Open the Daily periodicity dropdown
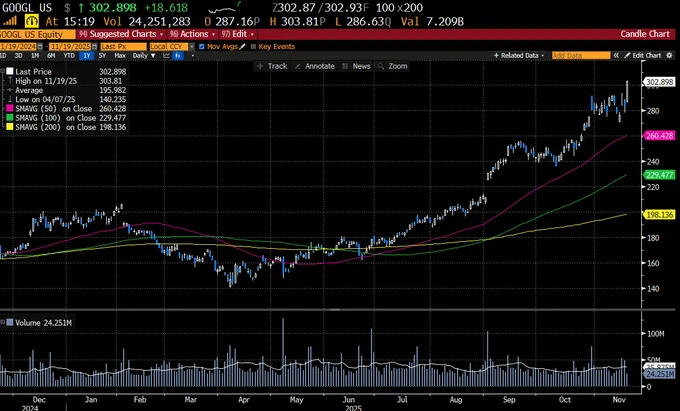This screenshot has height=411, width=680. [144, 55]
